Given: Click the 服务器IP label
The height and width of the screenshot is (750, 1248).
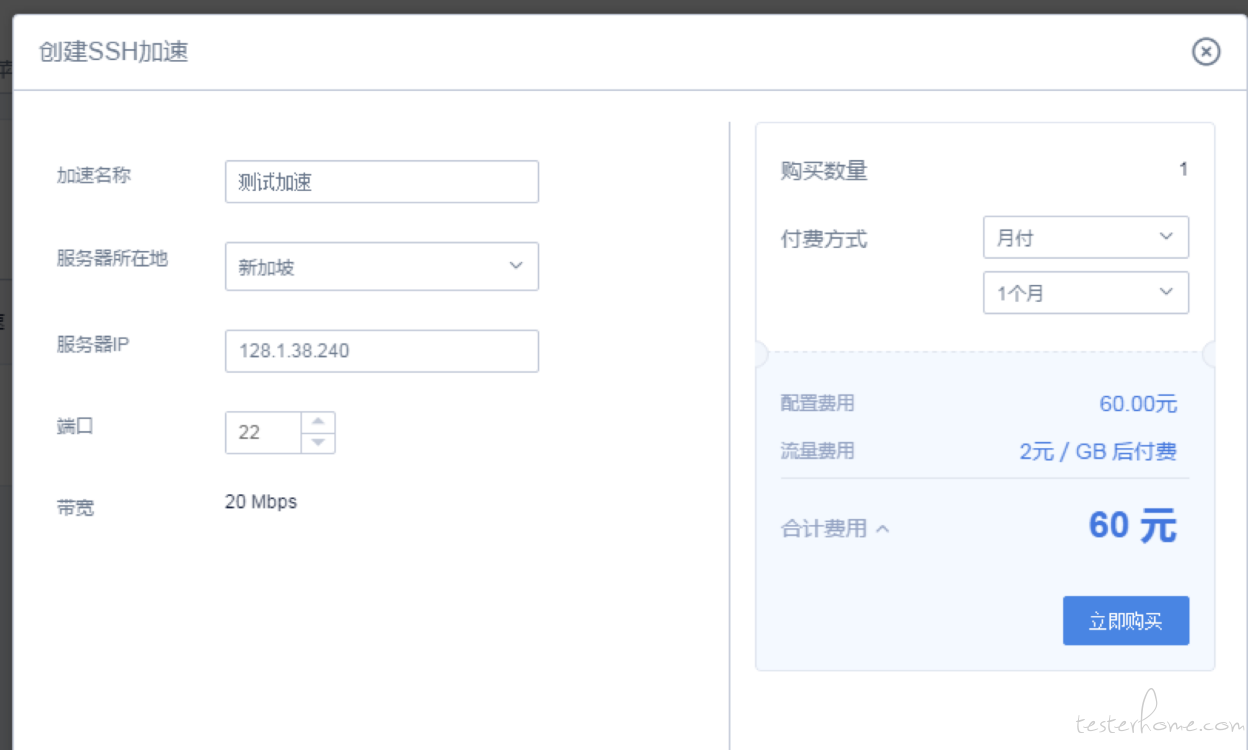Looking at the screenshot, I should click(93, 345).
